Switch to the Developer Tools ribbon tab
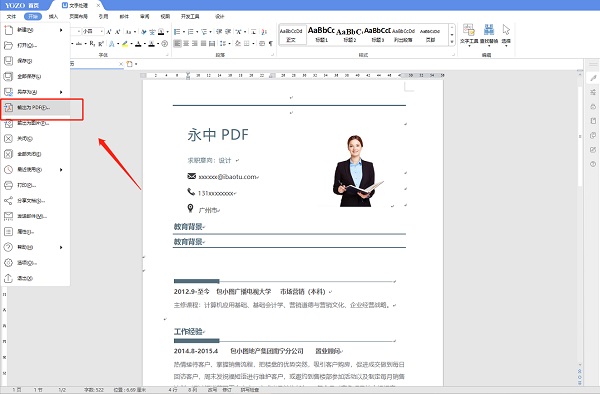The image size is (600, 394). [190, 16]
